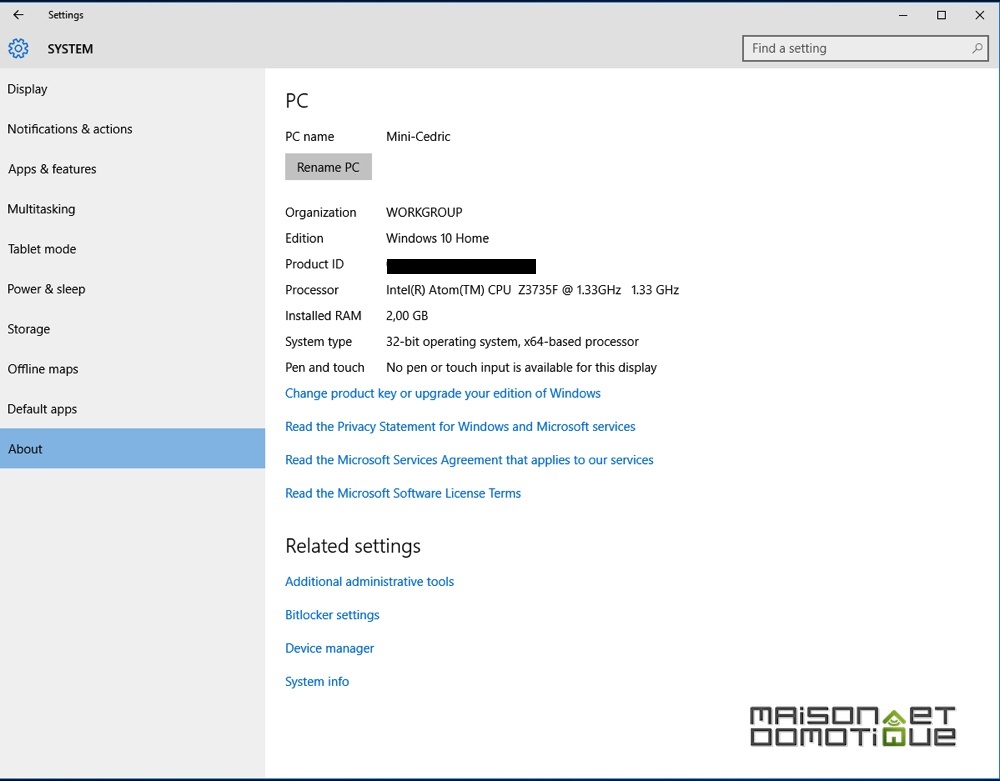This screenshot has width=1000, height=781.
Task: Click the search magnifier icon
Action: point(976,48)
